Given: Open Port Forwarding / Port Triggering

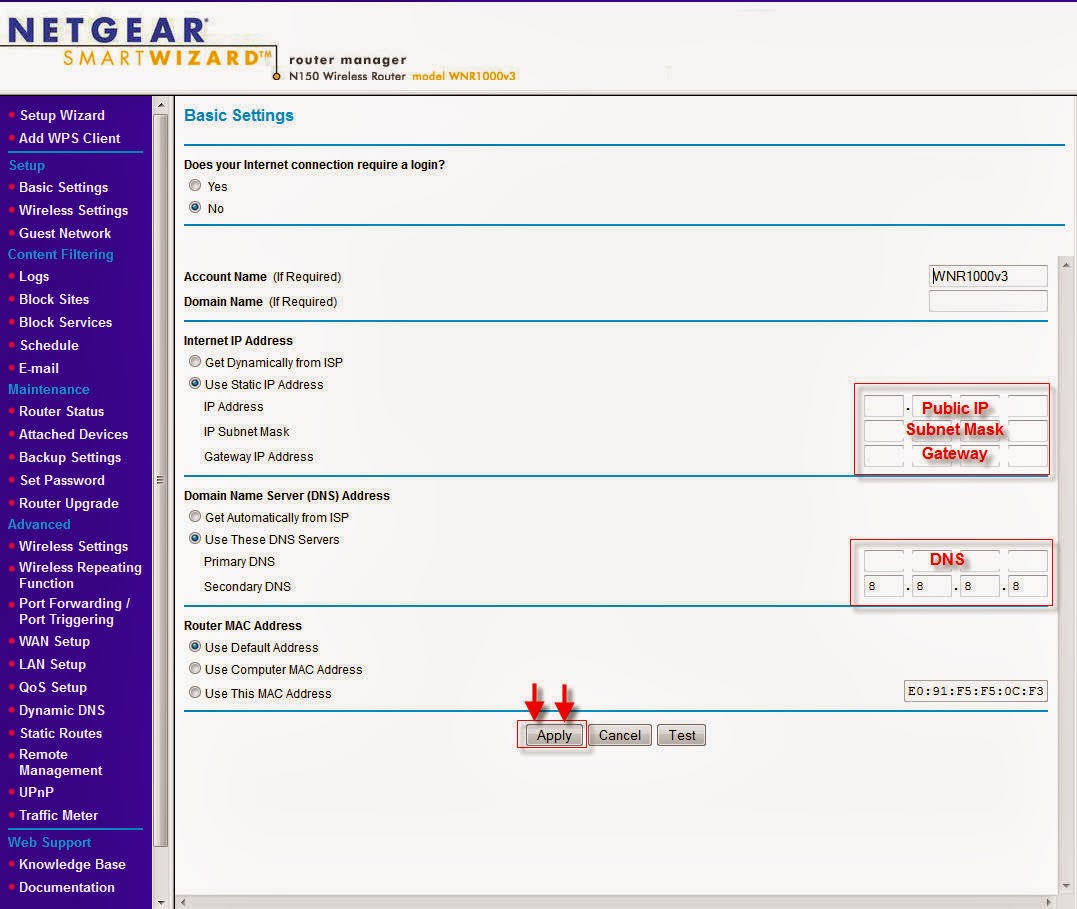Looking at the screenshot, I should click(74, 611).
